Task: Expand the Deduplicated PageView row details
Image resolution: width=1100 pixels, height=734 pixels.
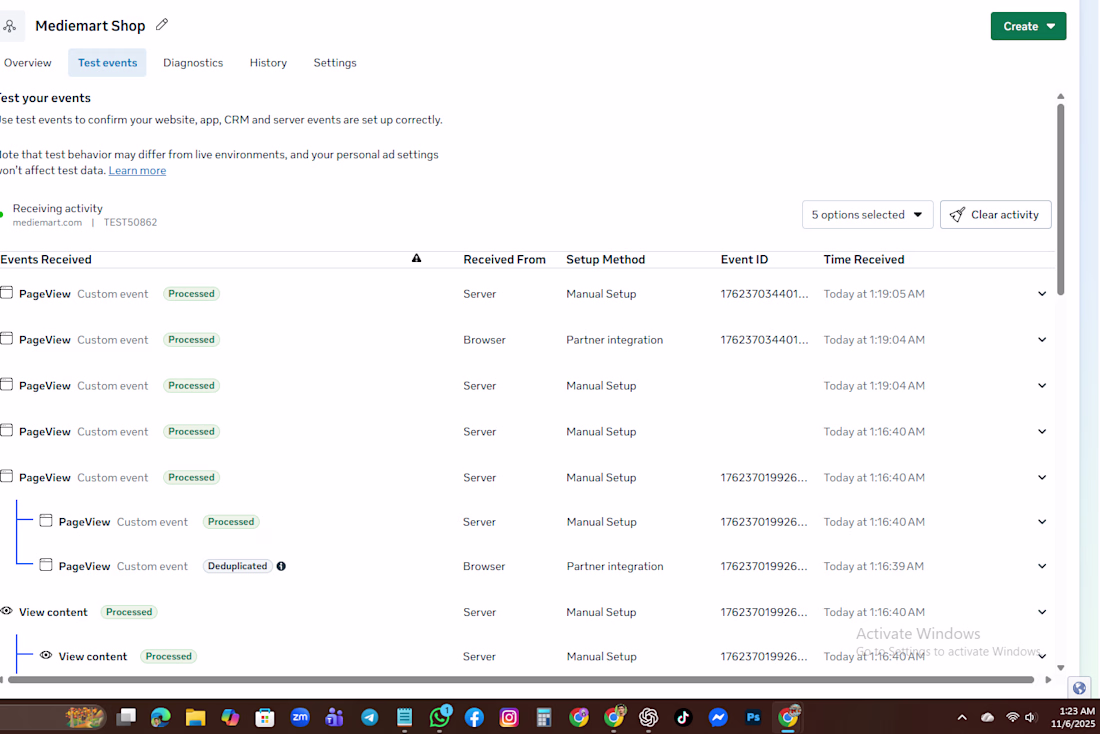Action: coord(1042,566)
